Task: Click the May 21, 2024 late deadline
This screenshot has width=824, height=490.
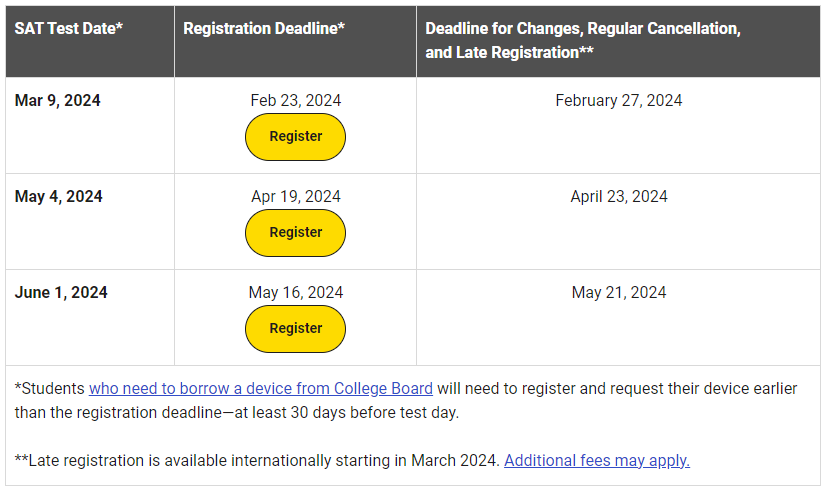Action: [619, 292]
